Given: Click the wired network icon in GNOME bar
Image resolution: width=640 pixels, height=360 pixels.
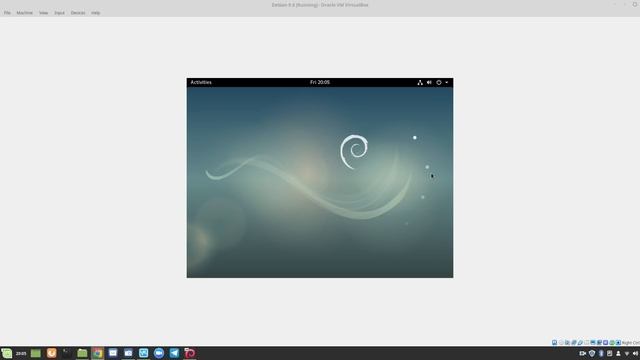Looking at the screenshot, I should click(x=420, y=82).
